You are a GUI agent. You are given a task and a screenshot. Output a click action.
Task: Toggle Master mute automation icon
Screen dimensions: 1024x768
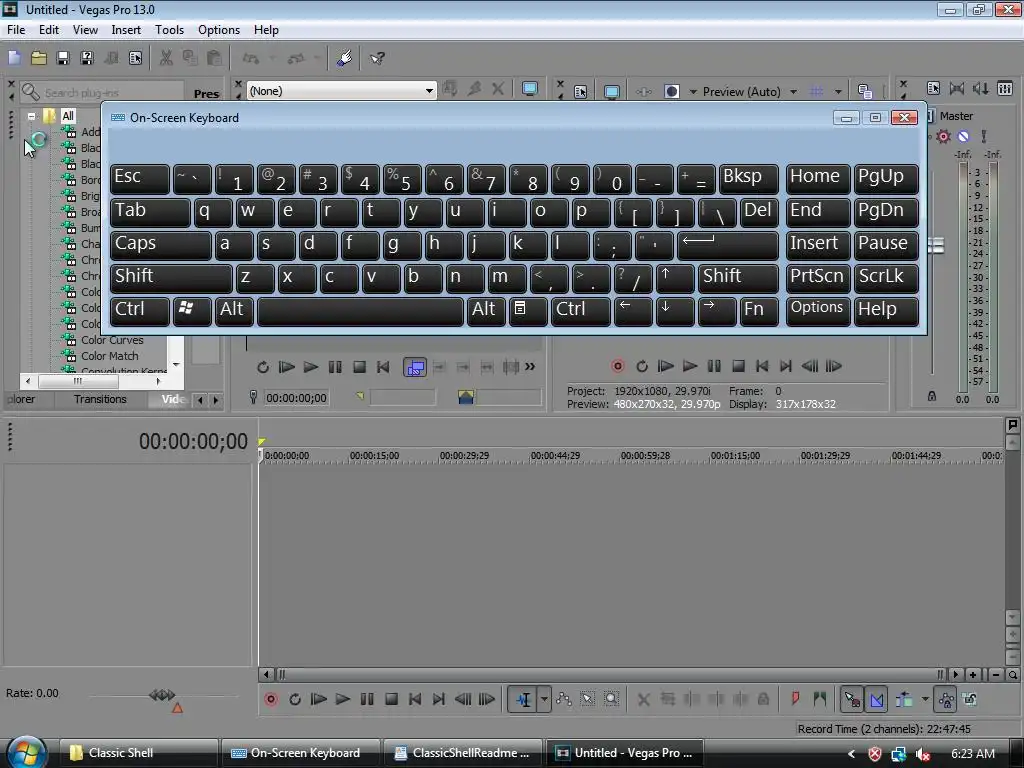(963, 136)
